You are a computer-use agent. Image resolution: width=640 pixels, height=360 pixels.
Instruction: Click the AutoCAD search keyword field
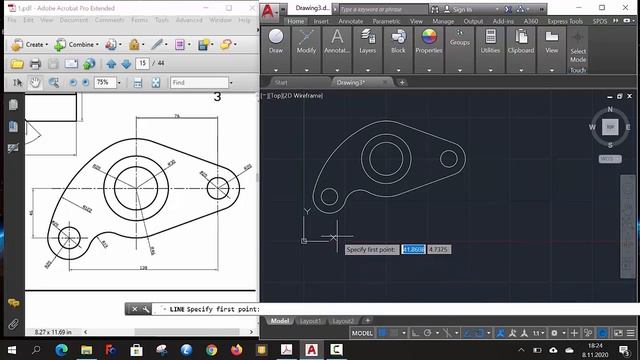pyautogui.click(x=383, y=9)
